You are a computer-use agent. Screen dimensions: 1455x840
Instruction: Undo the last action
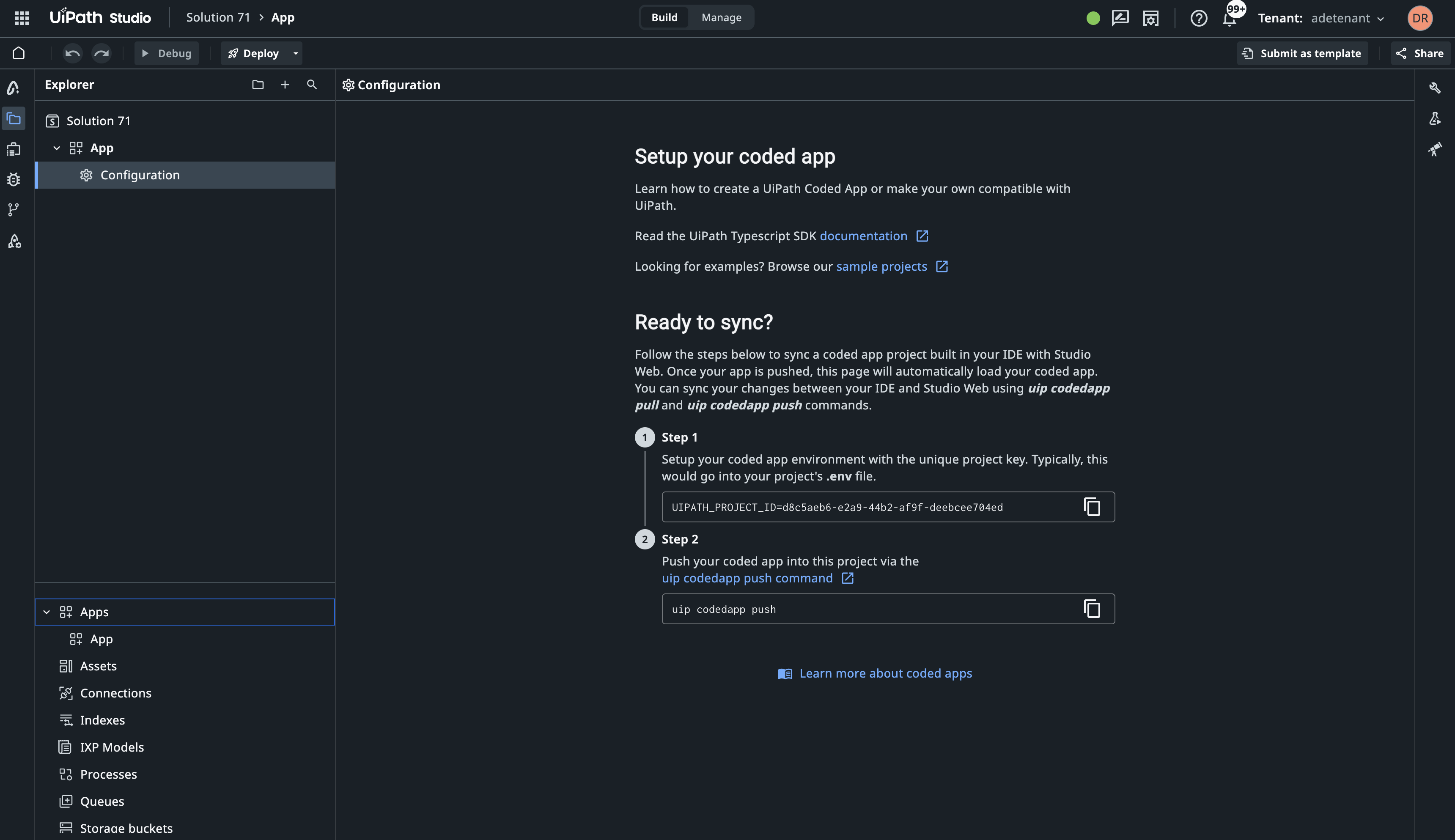pyautogui.click(x=72, y=54)
